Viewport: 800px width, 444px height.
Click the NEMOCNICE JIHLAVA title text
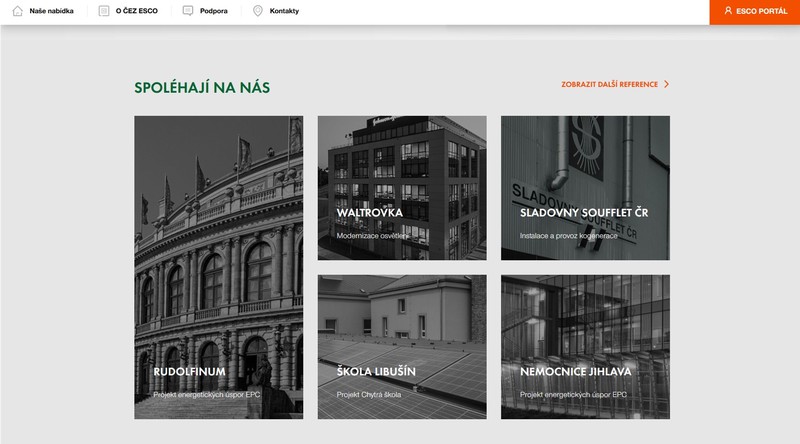(576, 372)
